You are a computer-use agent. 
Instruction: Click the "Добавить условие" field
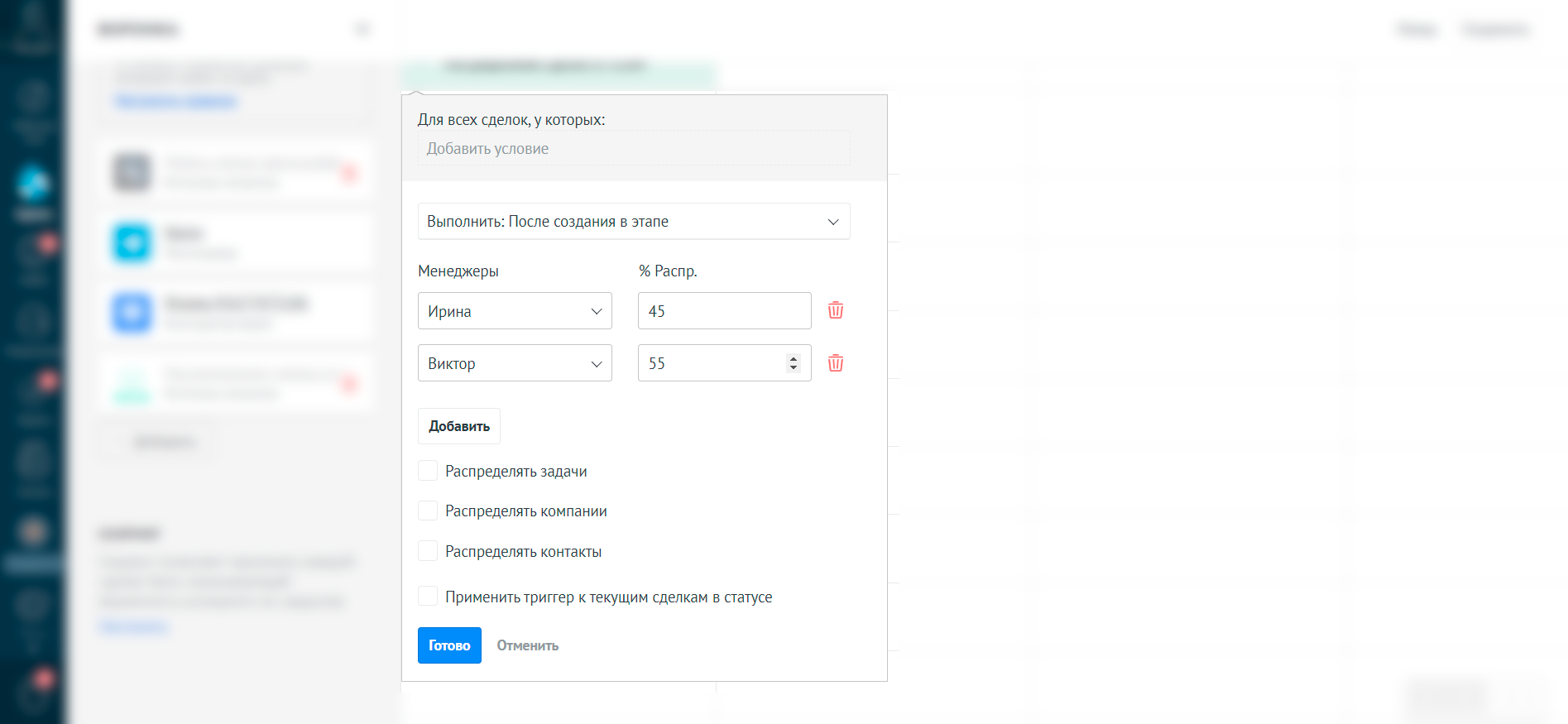point(633,149)
